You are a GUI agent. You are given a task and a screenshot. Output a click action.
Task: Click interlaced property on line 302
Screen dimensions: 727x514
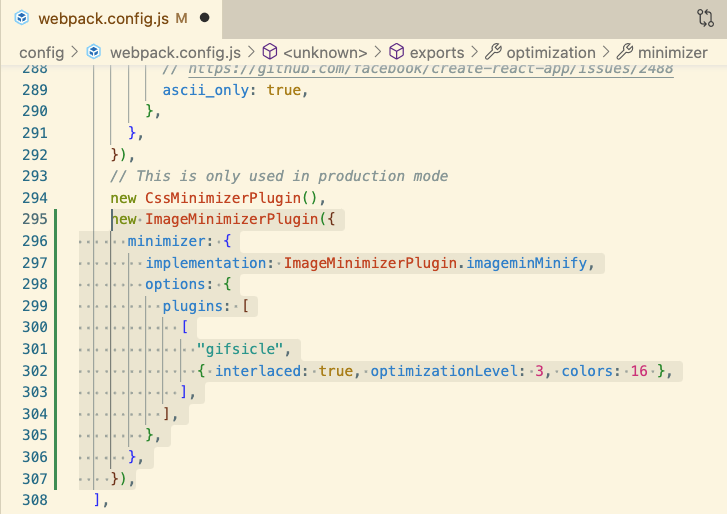[x=258, y=371]
